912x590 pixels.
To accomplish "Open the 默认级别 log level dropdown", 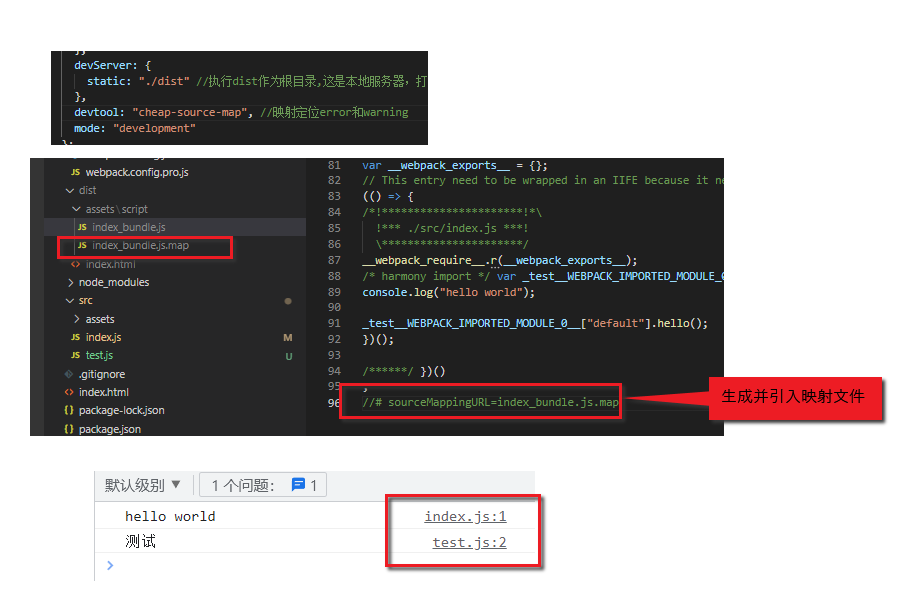I will tap(142, 485).
